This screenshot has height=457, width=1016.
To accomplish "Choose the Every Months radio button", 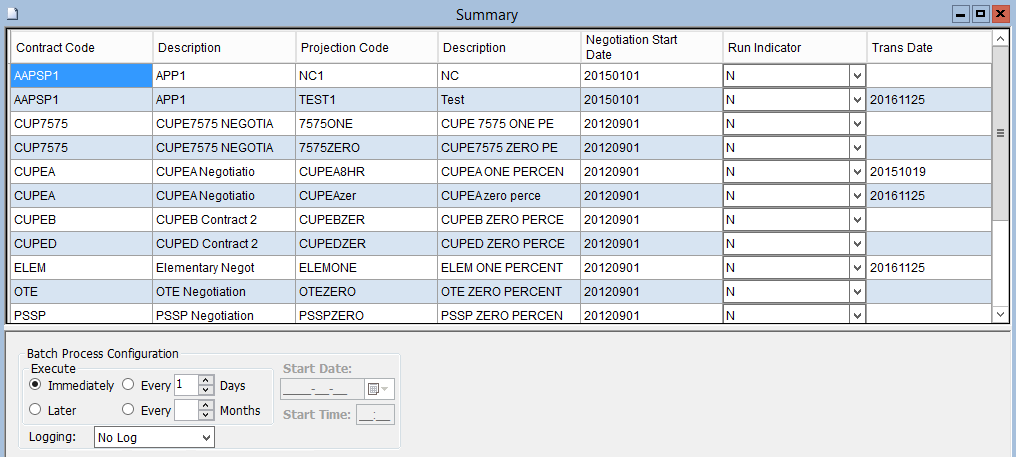I will click(x=128, y=410).
